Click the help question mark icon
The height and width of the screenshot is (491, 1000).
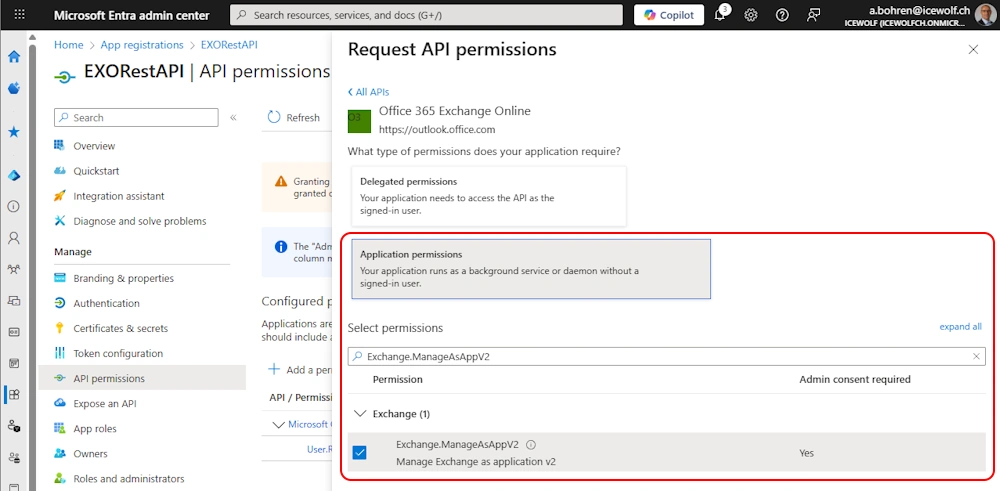point(782,15)
